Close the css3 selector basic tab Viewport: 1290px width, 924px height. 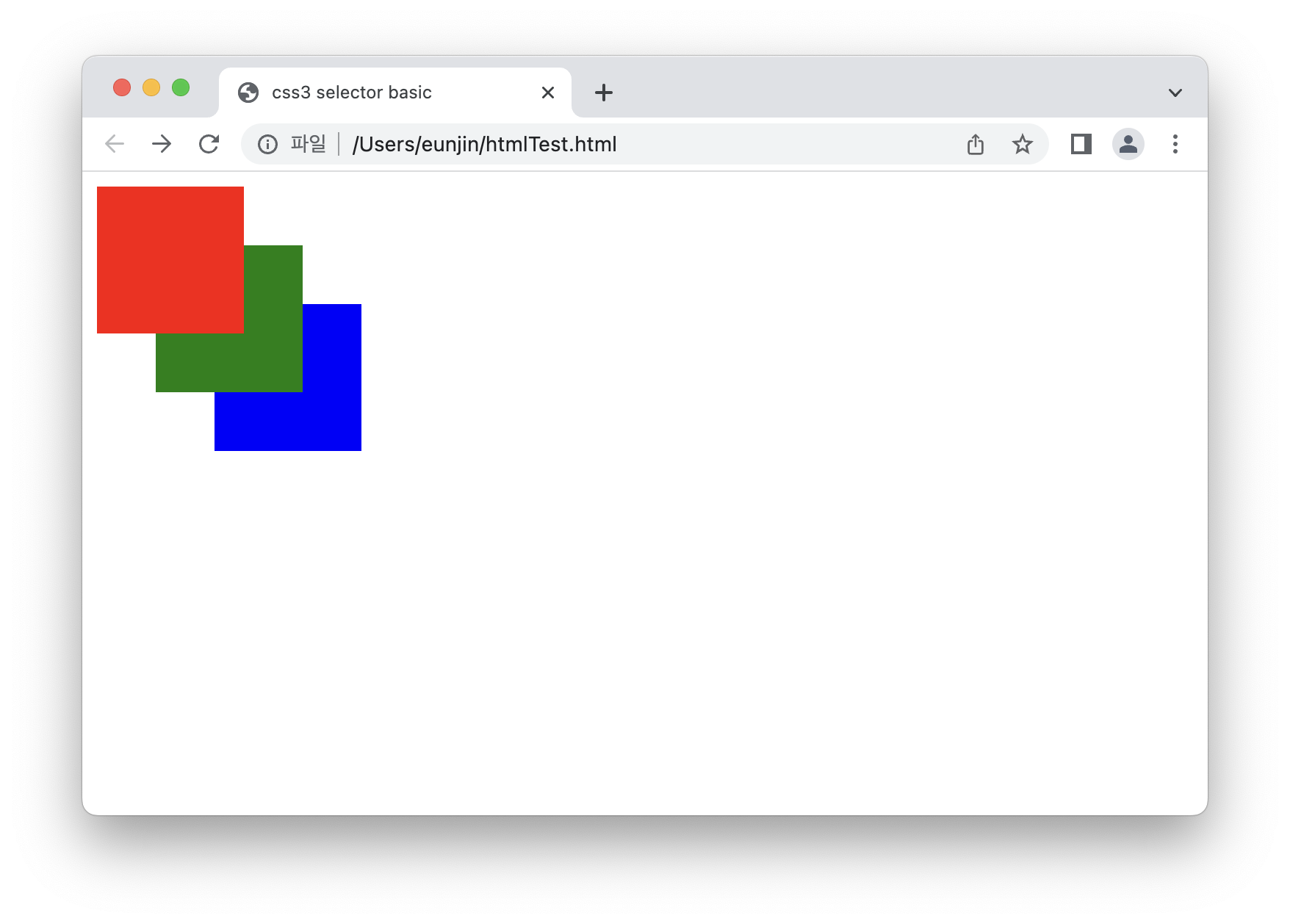(x=548, y=93)
